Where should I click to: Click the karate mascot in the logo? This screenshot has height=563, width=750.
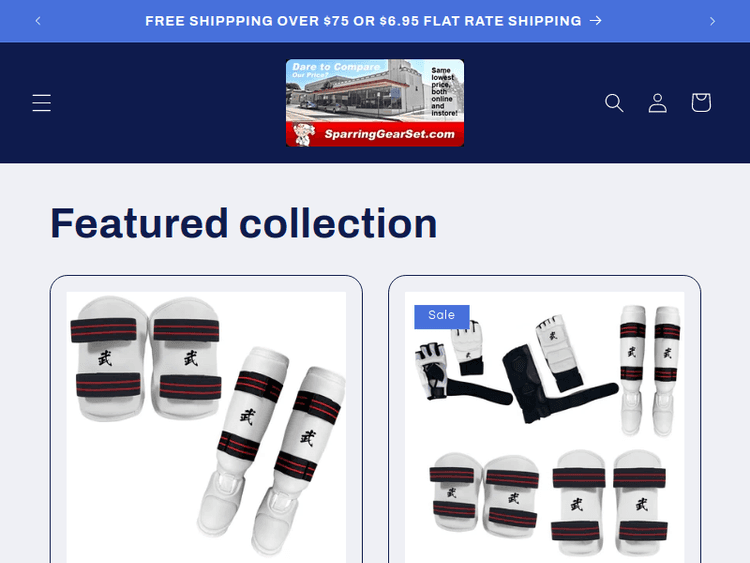(302, 134)
